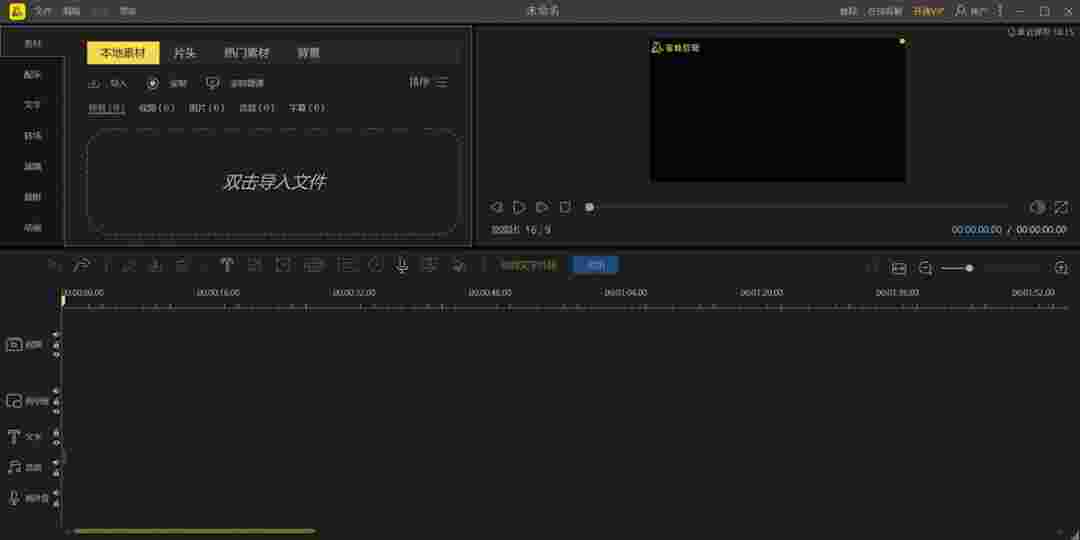Open the 动画 section in the sidebar
The width and height of the screenshot is (1080, 540).
pyautogui.click(x=32, y=227)
